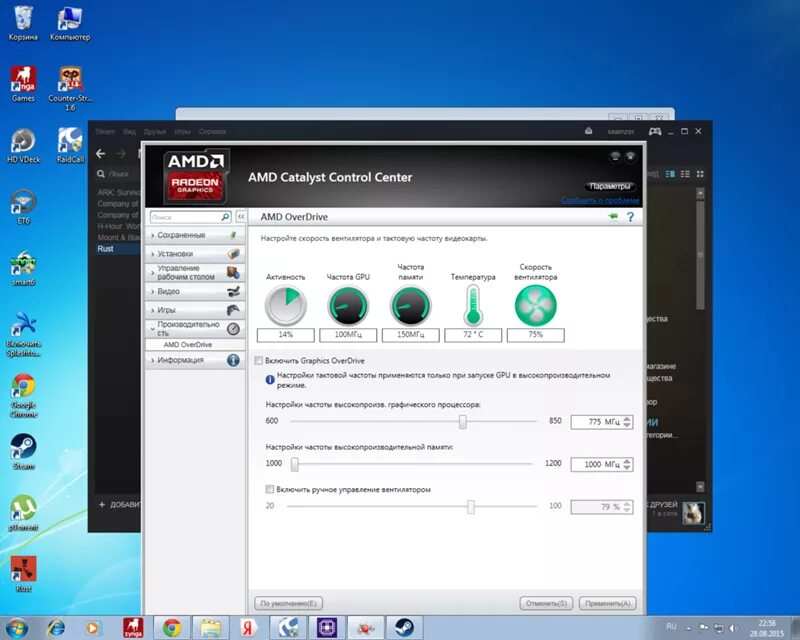The width and height of the screenshot is (800, 640).
Task: Open the Steam taskbar button
Action: click(x=405, y=627)
